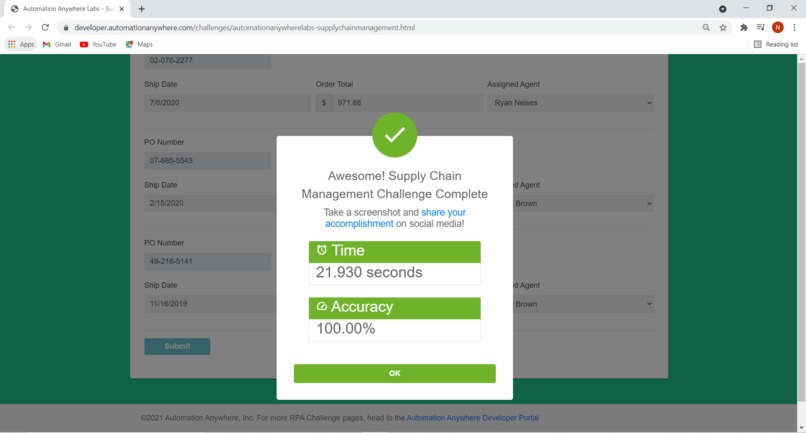This screenshot has width=806, height=433.
Task: Click the address bar URL
Action: click(245, 28)
